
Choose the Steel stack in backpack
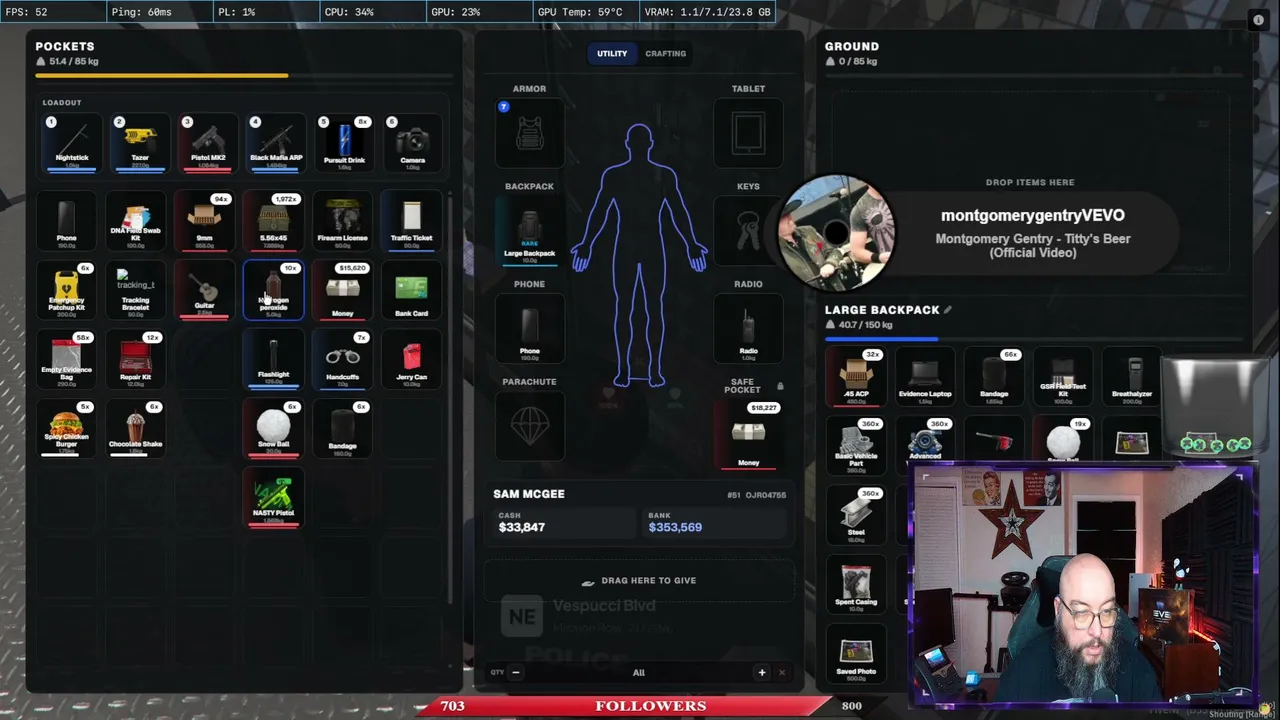point(856,515)
